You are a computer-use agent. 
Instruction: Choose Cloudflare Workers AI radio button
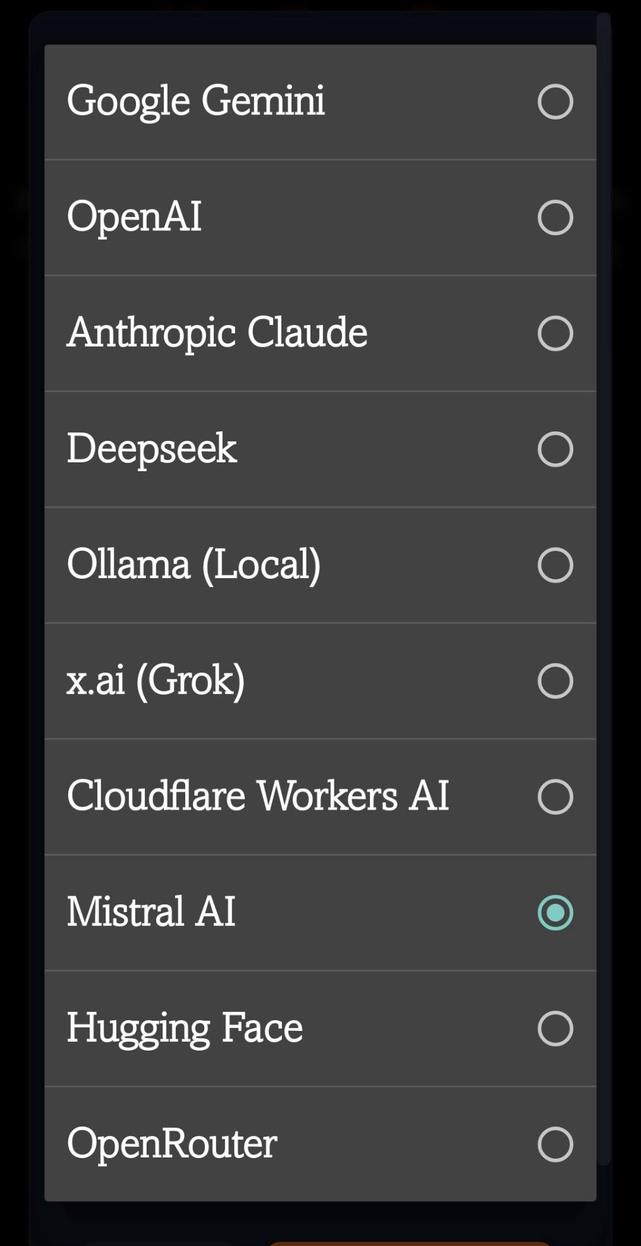click(555, 797)
